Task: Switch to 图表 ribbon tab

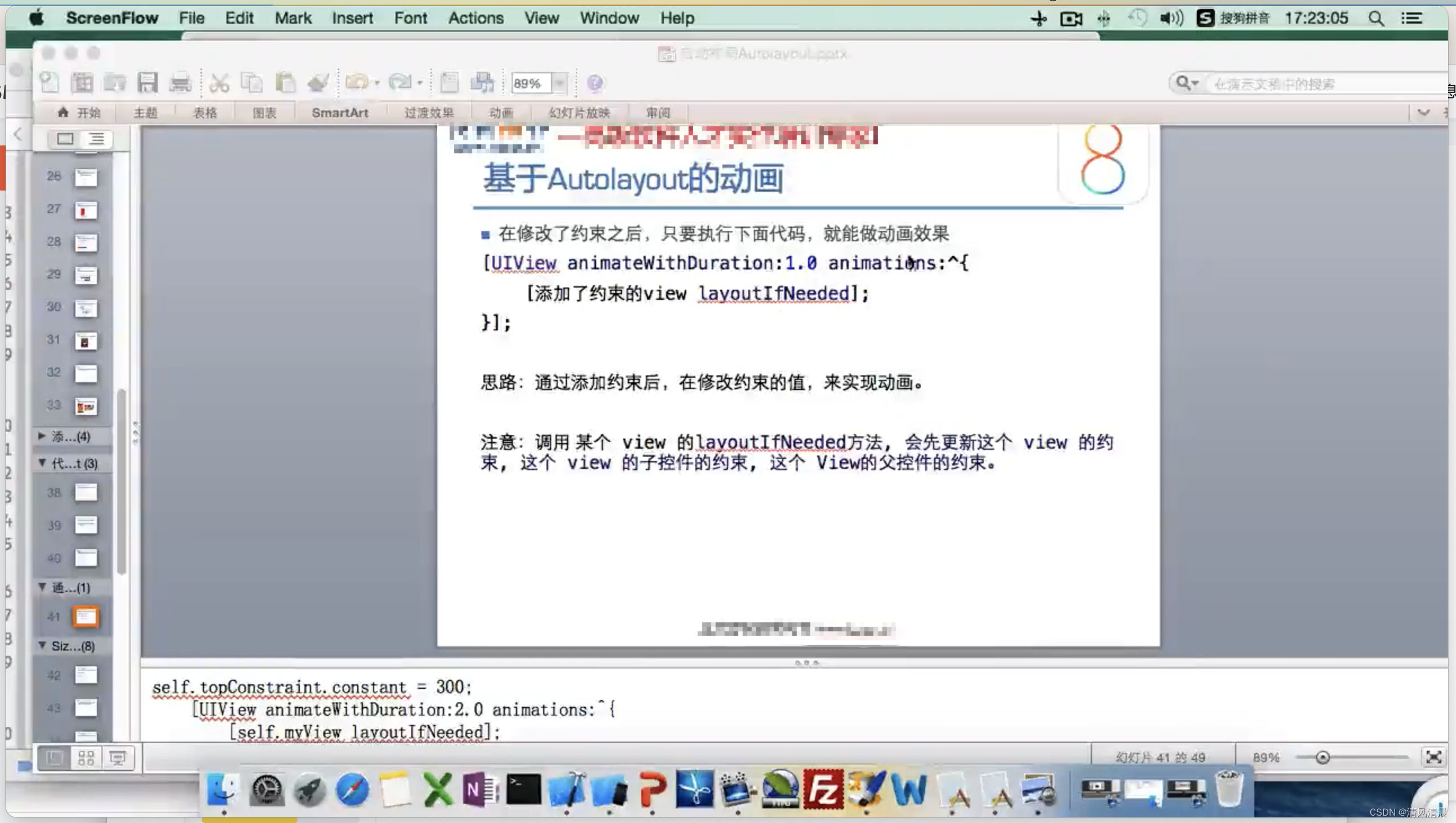Action: tap(264, 113)
